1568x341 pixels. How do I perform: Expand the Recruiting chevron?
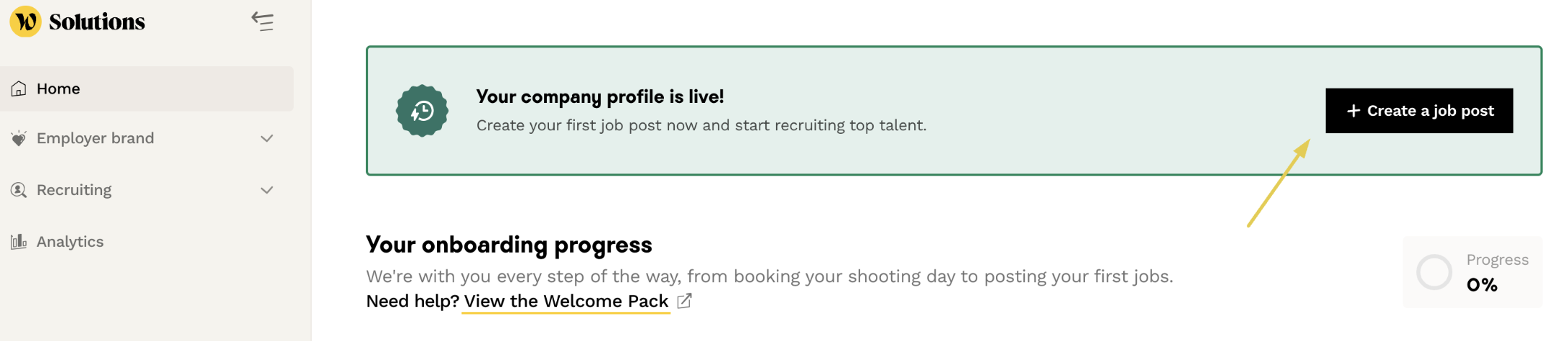[267, 190]
